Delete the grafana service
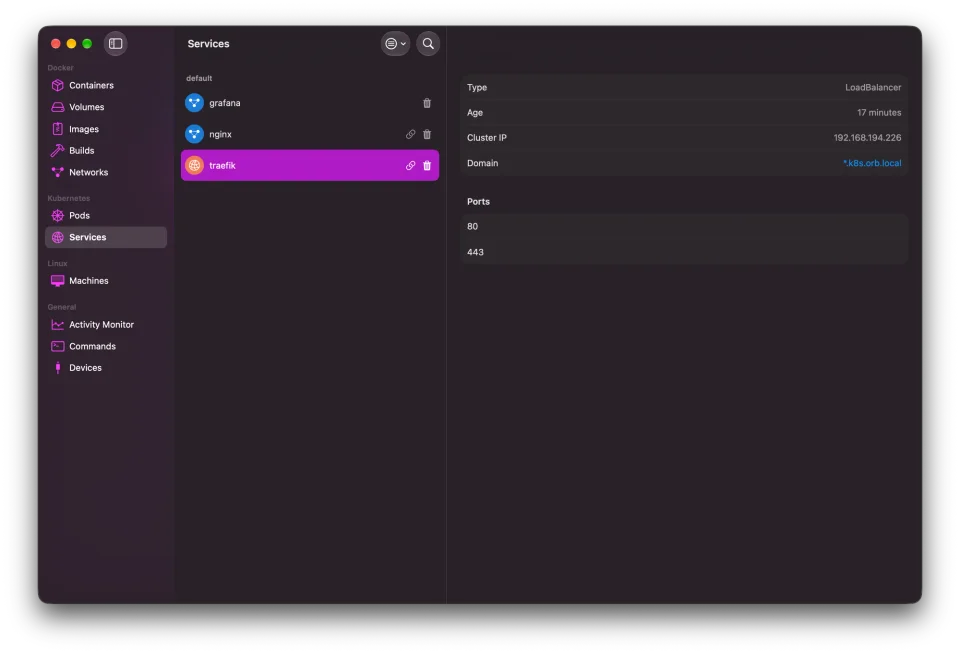Screen dimensions: 960x654 pos(427,103)
